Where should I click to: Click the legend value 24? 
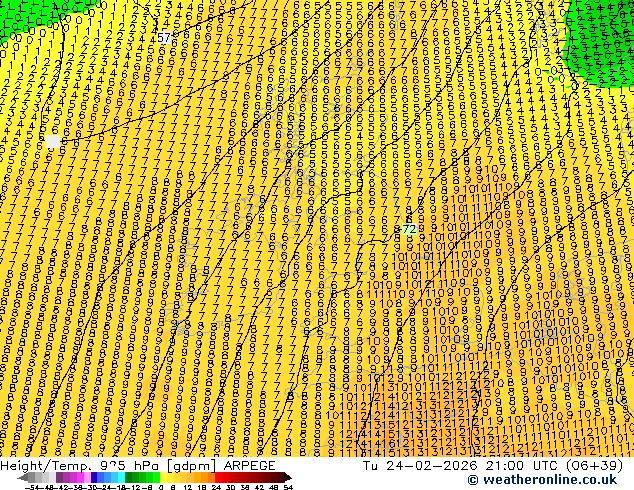tap(216, 487)
